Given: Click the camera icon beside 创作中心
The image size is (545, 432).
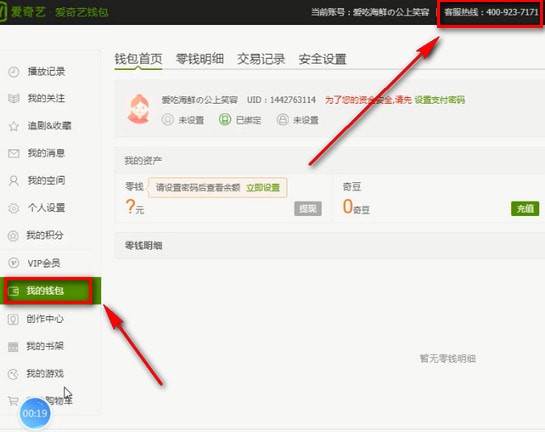Looking at the screenshot, I should (x=13, y=319).
